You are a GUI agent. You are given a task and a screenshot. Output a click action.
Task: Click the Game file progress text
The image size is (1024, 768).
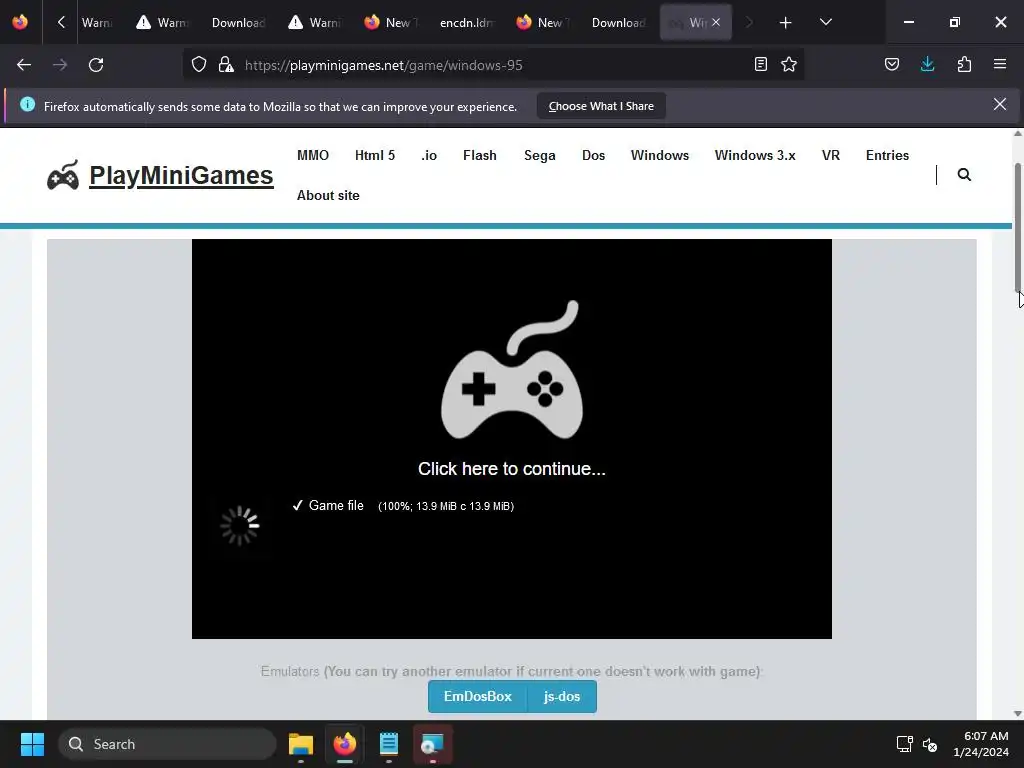pyautogui.click(x=403, y=505)
